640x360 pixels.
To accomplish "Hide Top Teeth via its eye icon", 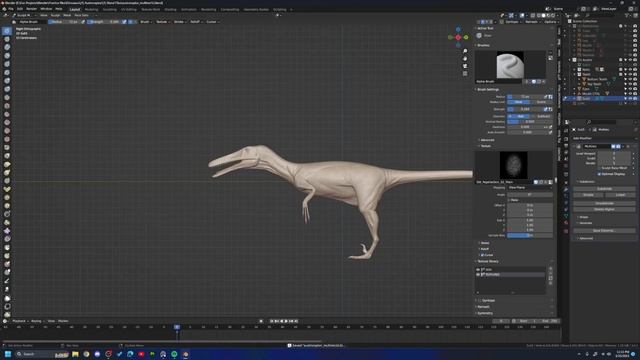I will point(630,84).
